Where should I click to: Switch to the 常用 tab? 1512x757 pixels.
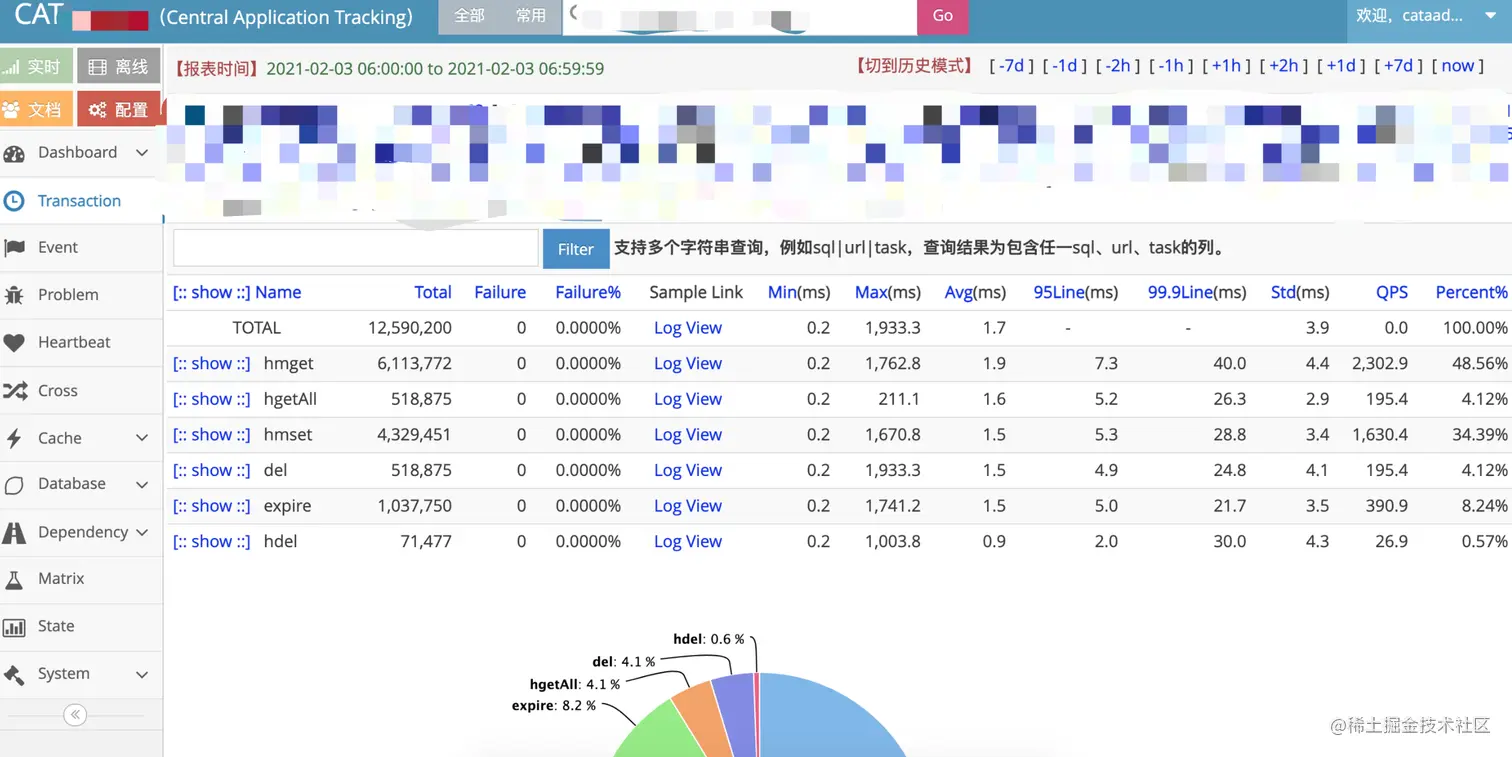531,16
